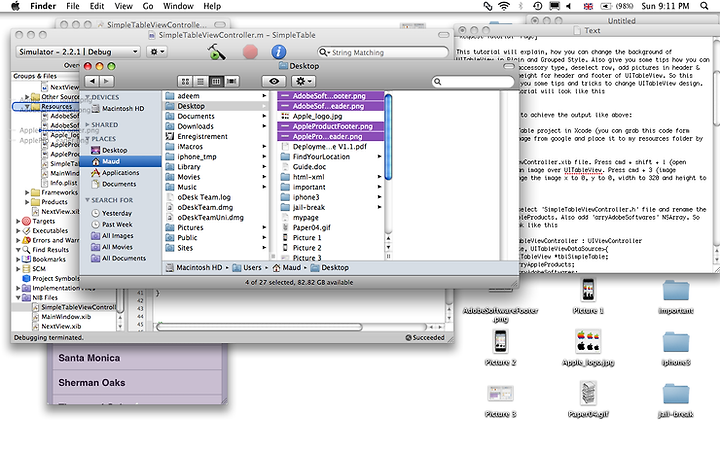Select AppleProductFooter.png in Desktop column
The width and height of the screenshot is (720, 450).
click(331, 126)
